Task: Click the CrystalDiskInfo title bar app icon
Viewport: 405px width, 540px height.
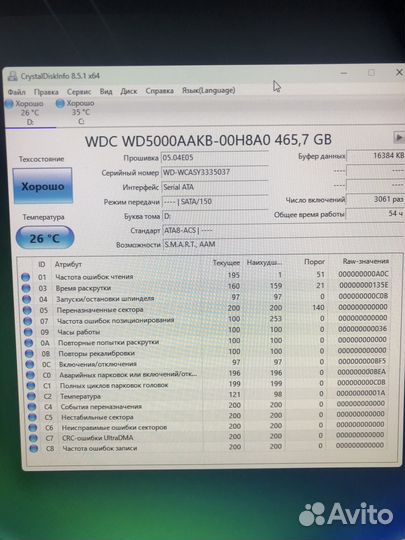Action: point(12,76)
